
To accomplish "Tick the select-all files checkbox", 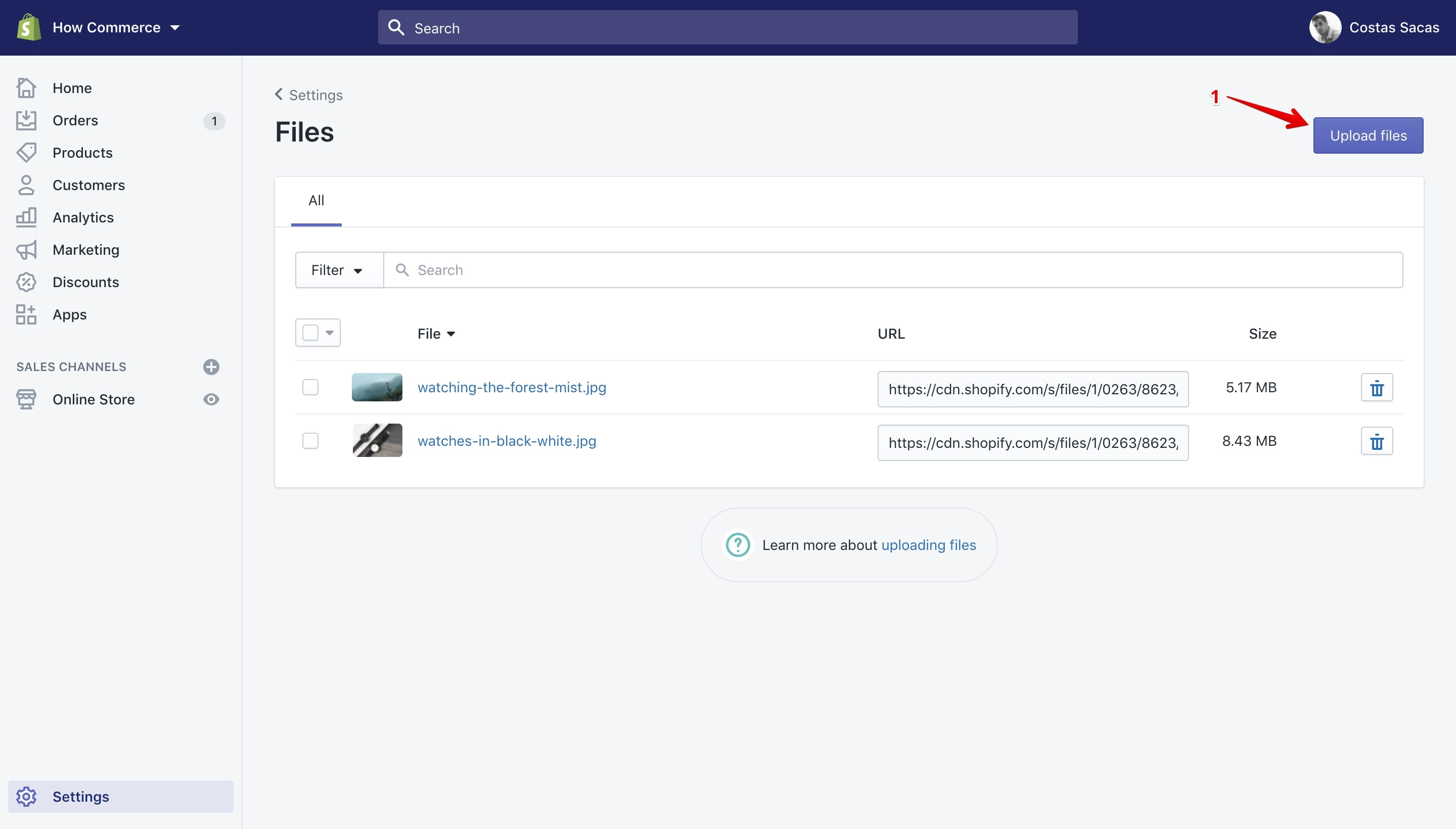I will tap(310, 333).
